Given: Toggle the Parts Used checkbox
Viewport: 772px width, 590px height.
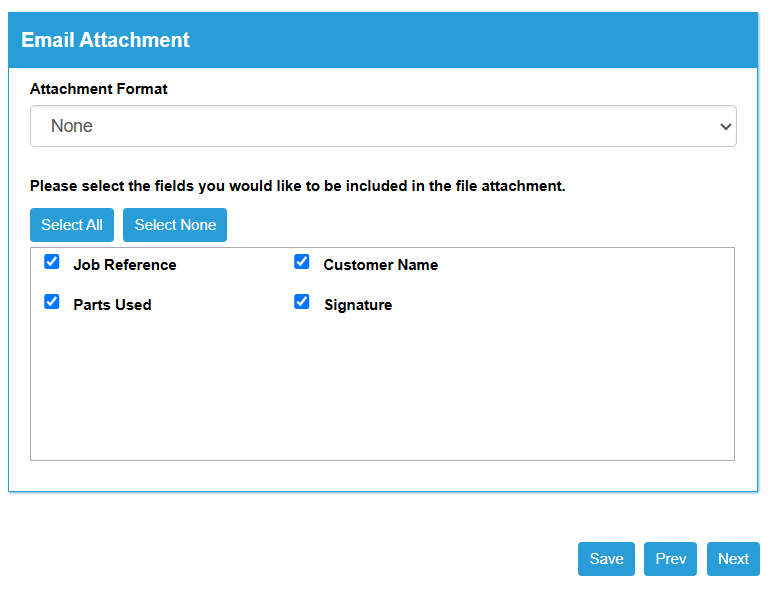Looking at the screenshot, I should click(x=52, y=301).
